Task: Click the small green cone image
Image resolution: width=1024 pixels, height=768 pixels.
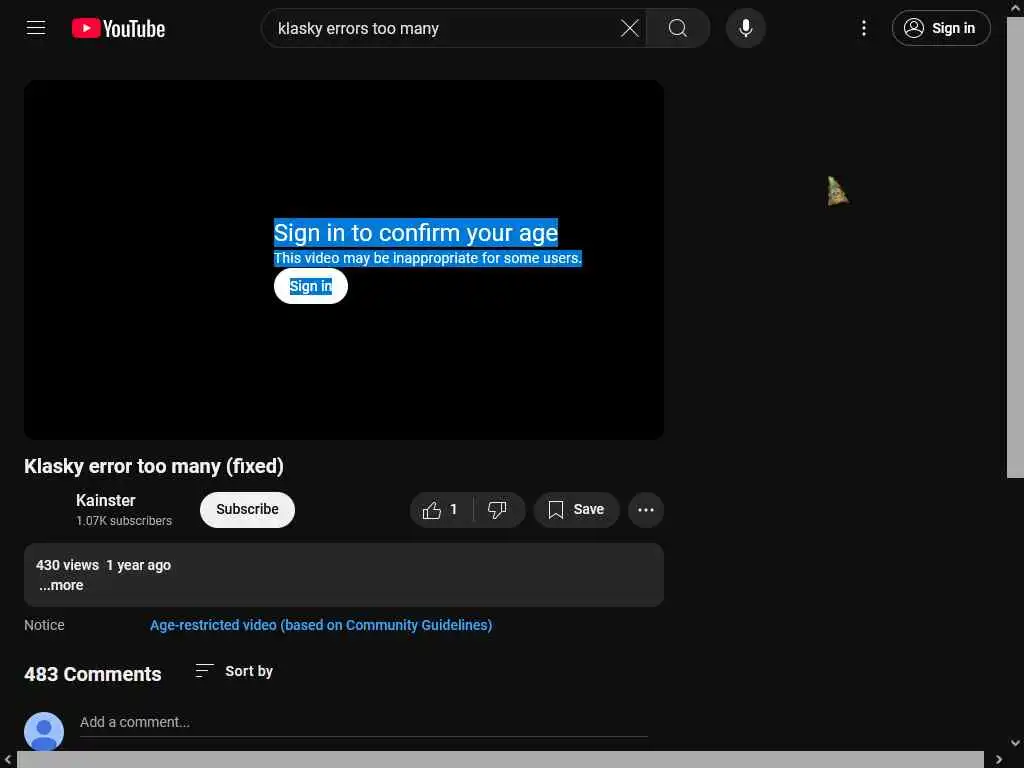Action: pos(837,191)
